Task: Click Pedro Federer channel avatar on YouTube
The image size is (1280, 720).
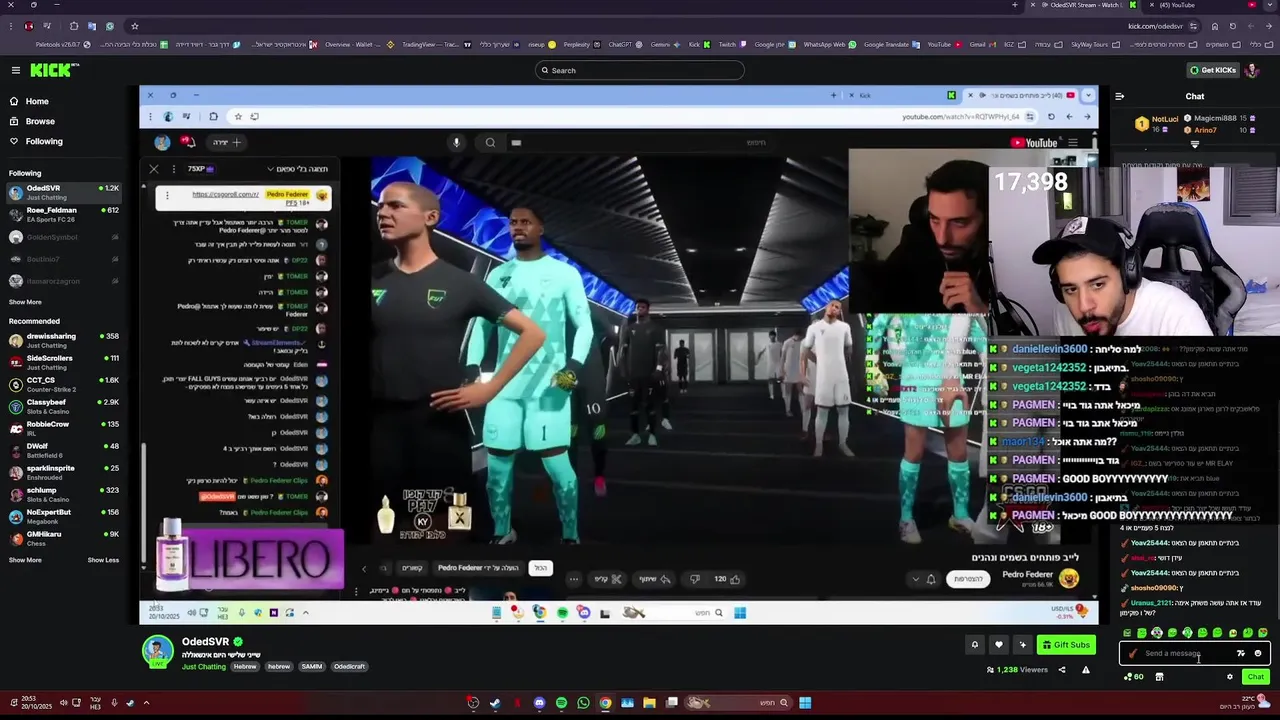Action: (1069, 579)
